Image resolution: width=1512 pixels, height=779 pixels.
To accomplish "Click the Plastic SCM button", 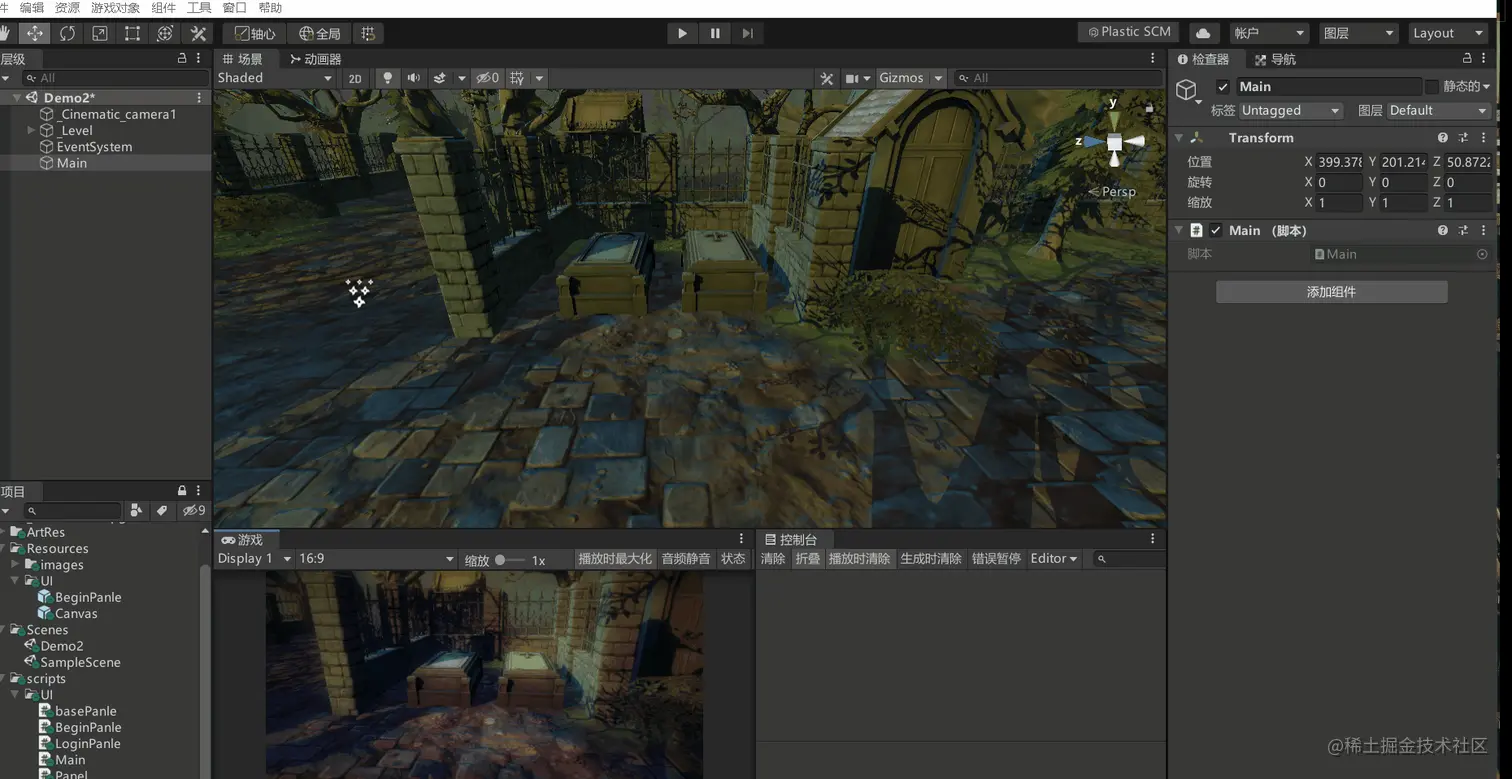I will (x=1129, y=32).
